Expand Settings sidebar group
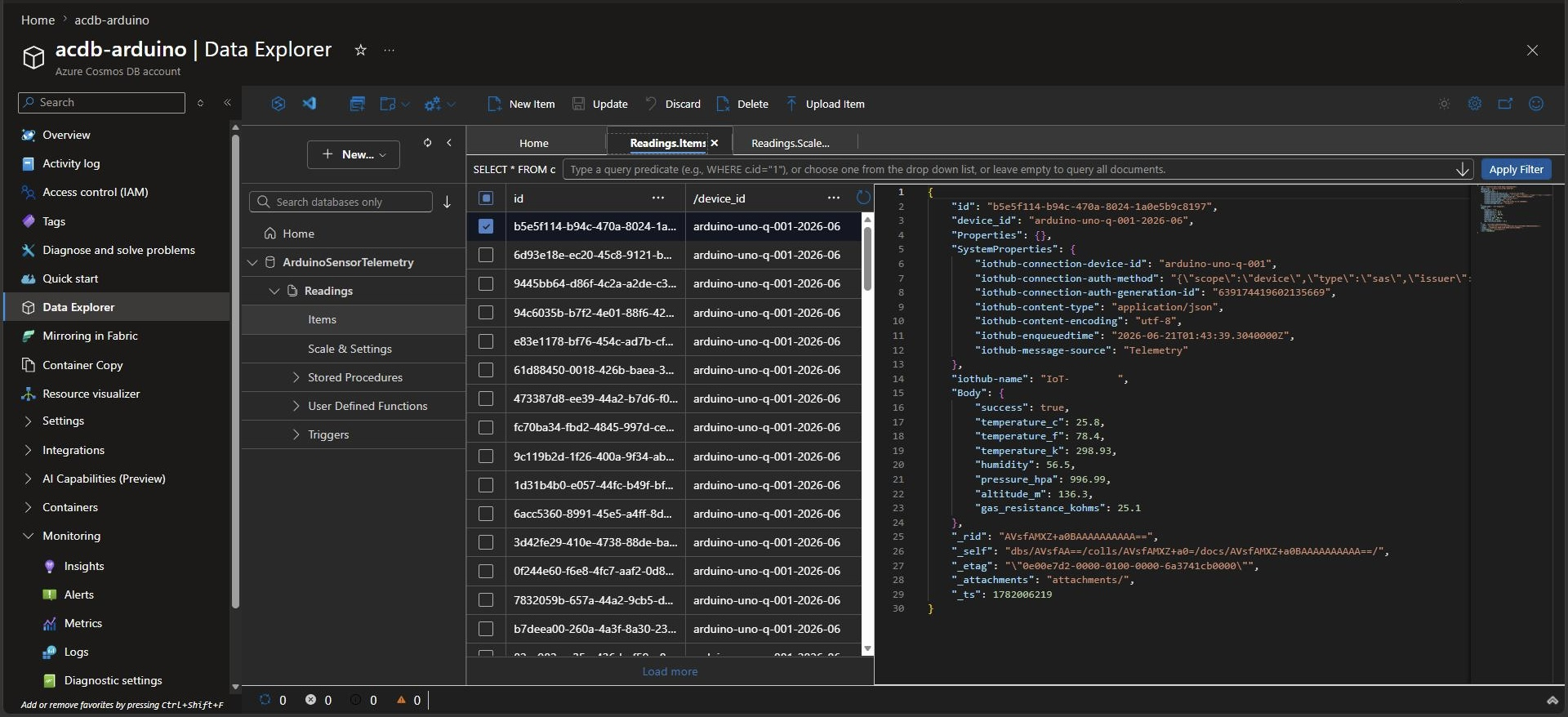 29,421
